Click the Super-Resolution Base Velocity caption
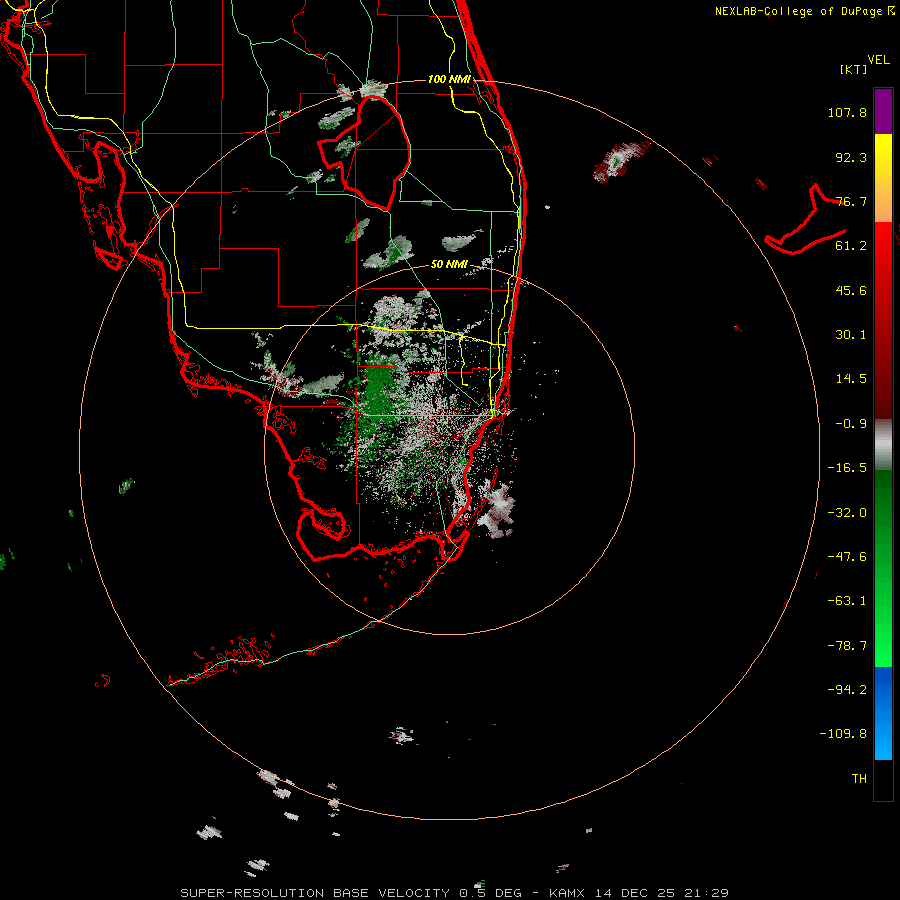The height and width of the screenshot is (900, 900). tap(455, 893)
